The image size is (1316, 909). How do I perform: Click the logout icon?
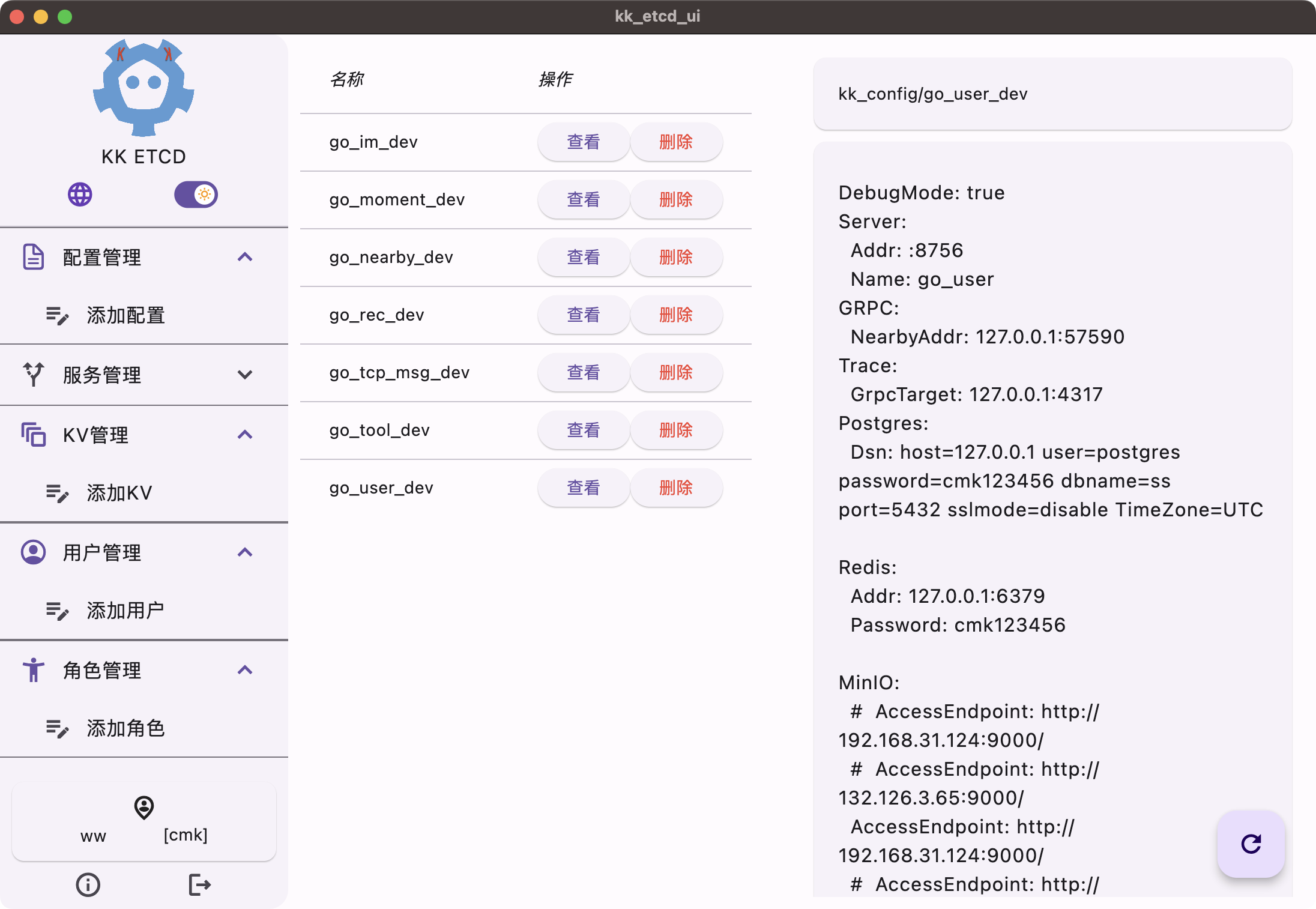tap(199, 884)
